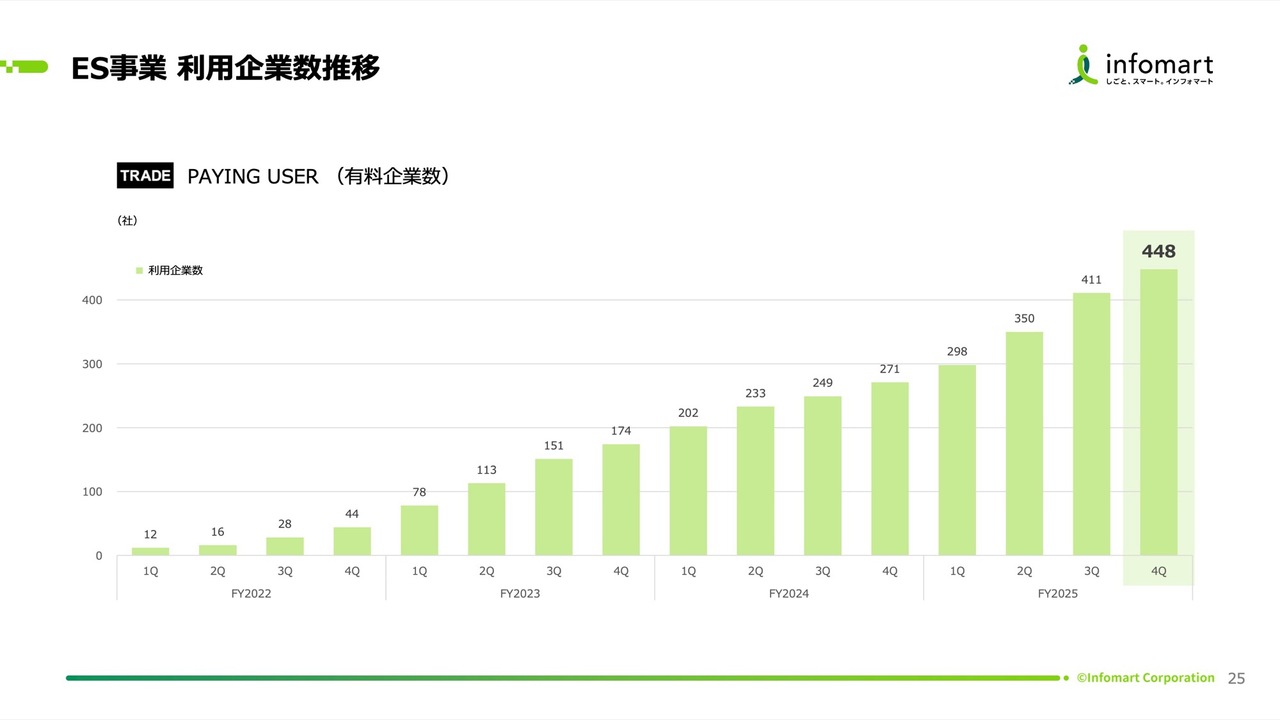Select the highlighted bar labeled 448
This screenshot has width=1280, height=720.
click(1159, 412)
